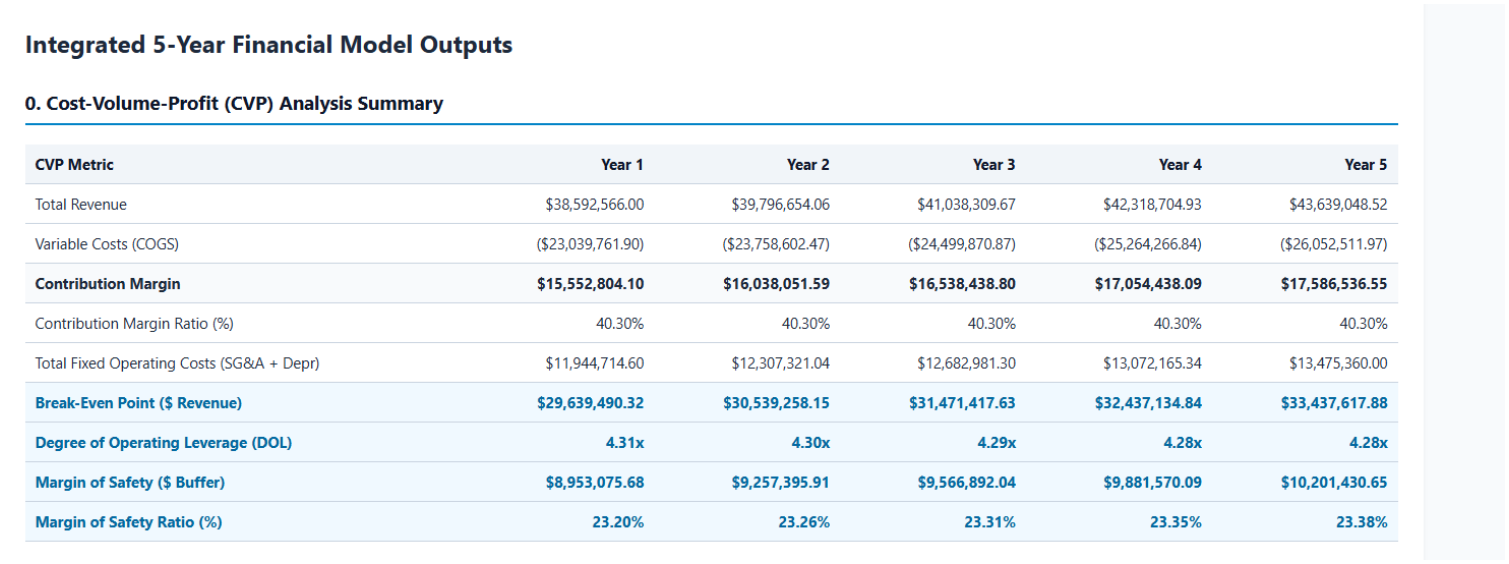Viewport: 1509px width, 564px height.
Task: Click fixed costs value $12,307,321.04
Action: [781, 363]
